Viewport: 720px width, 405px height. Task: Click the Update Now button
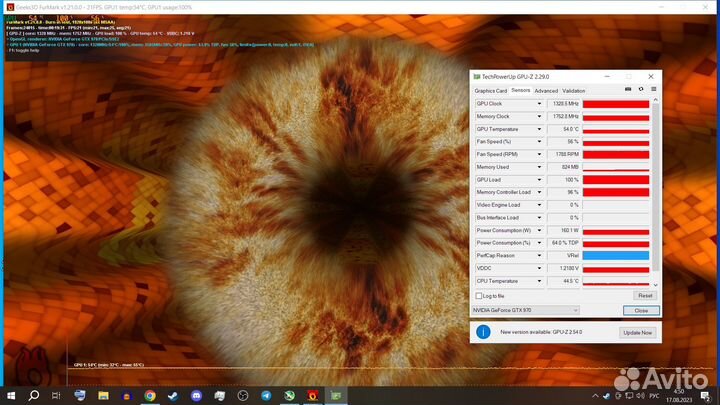(637, 332)
